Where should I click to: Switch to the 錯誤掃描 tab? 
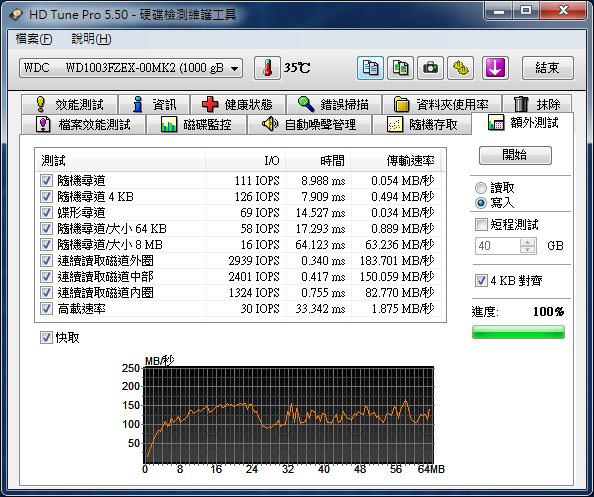(x=334, y=104)
